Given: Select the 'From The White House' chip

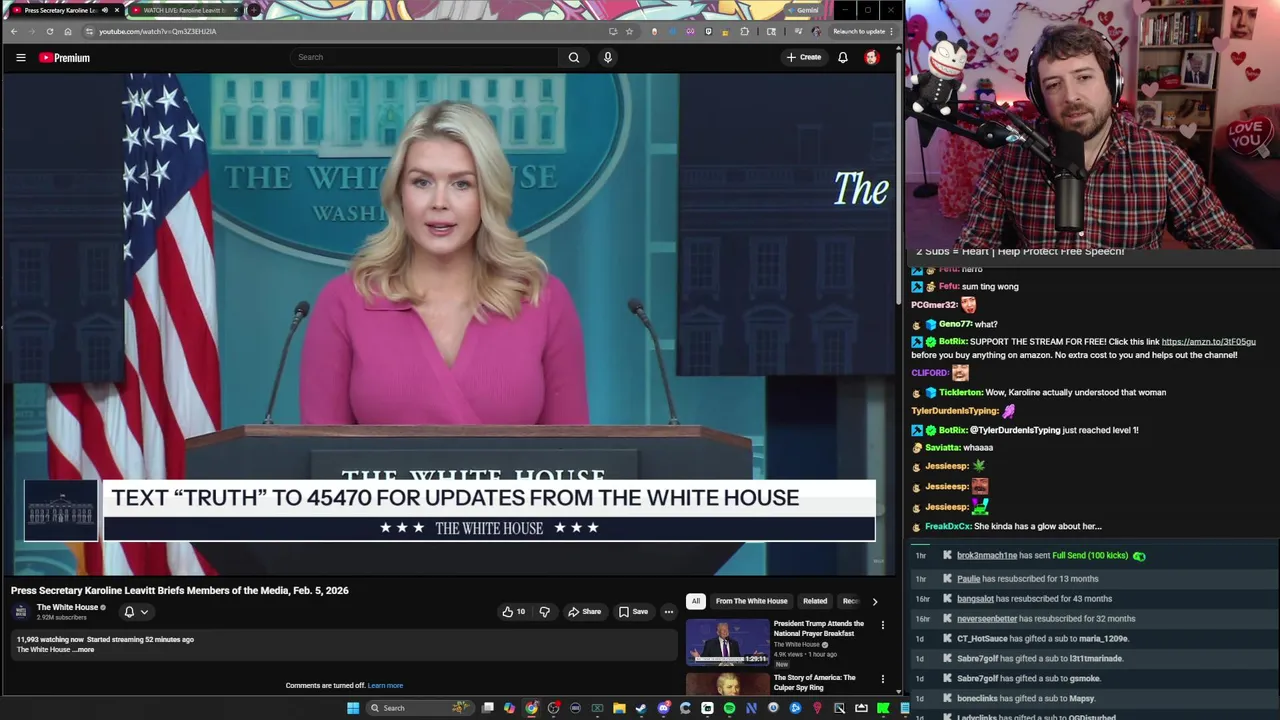Looking at the screenshot, I should pos(752,601).
